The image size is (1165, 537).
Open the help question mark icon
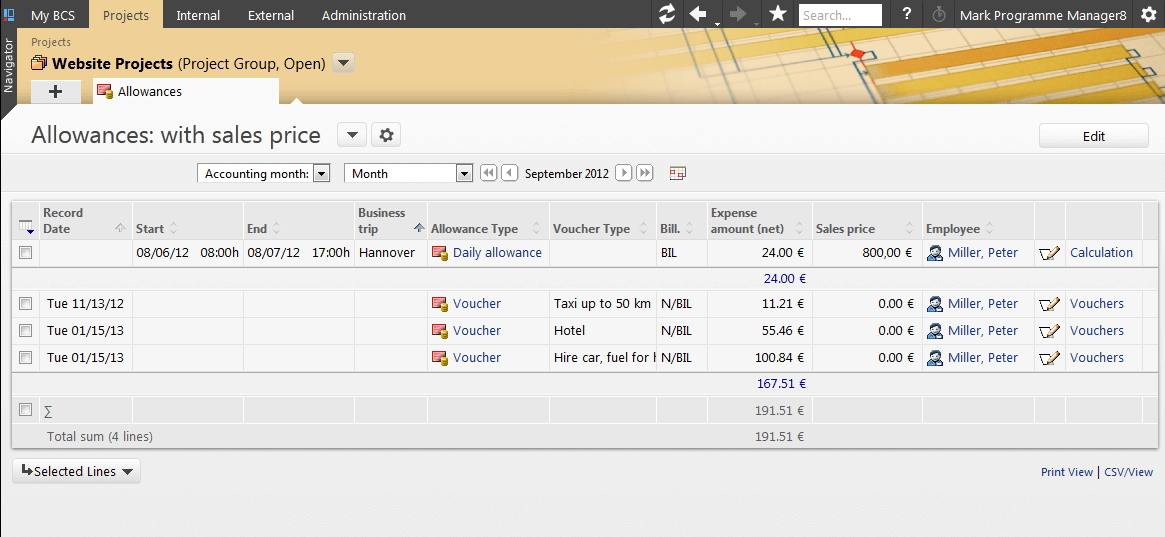(906, 15)
